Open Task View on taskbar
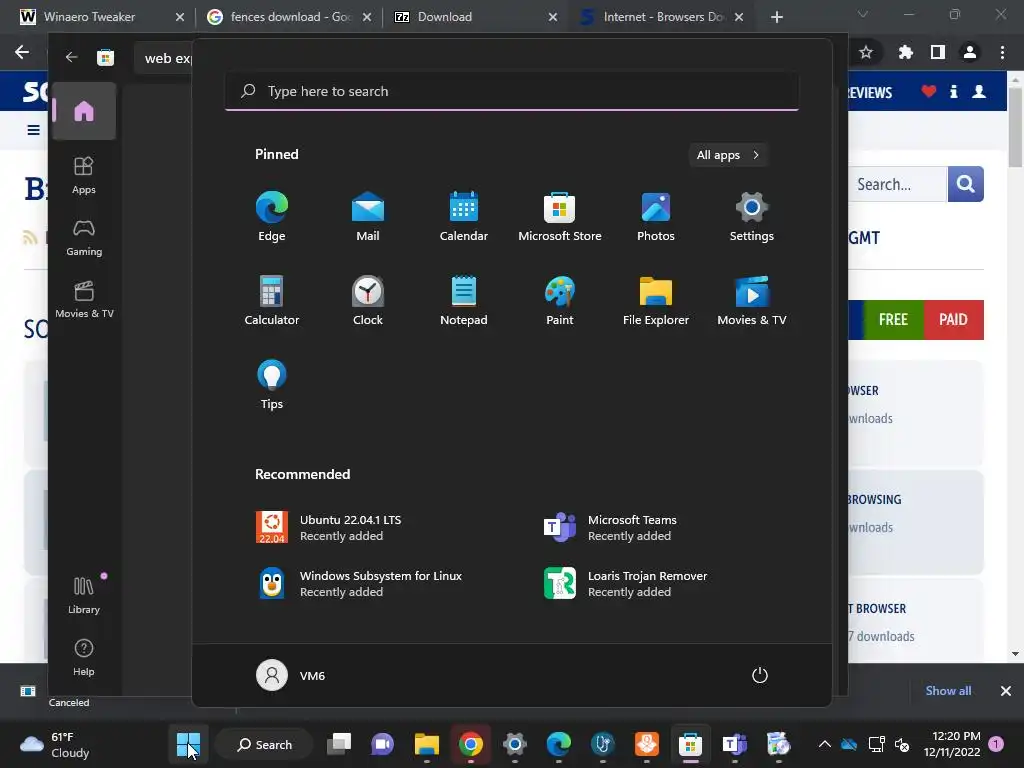 click(x=339, y=744)
